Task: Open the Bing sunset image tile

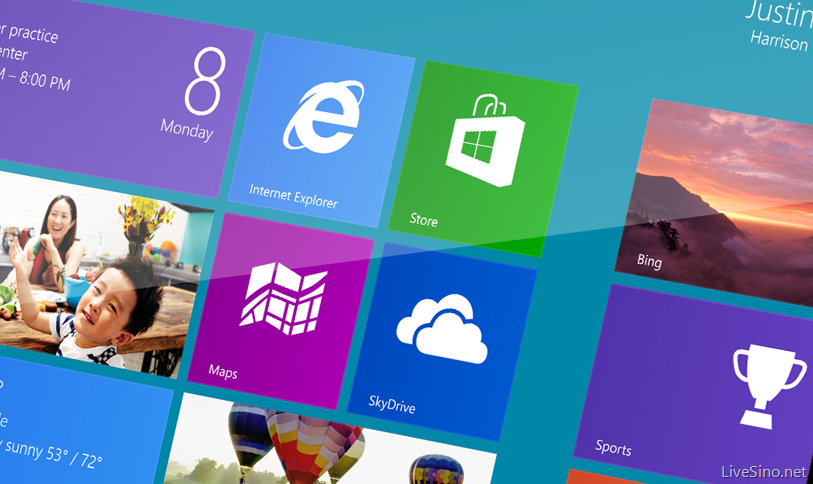Action: 716,202
